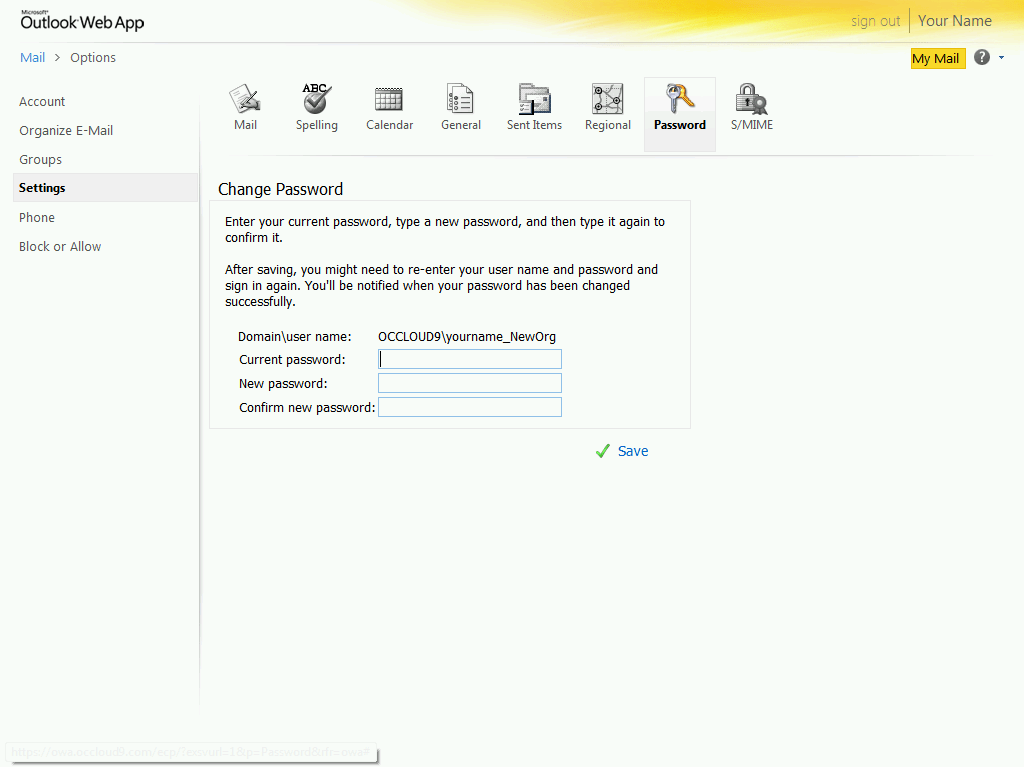The height and width of the screenshot is (767, 1024).
Task: Select Settings in the sidebar
Action: tap(106, 188)
